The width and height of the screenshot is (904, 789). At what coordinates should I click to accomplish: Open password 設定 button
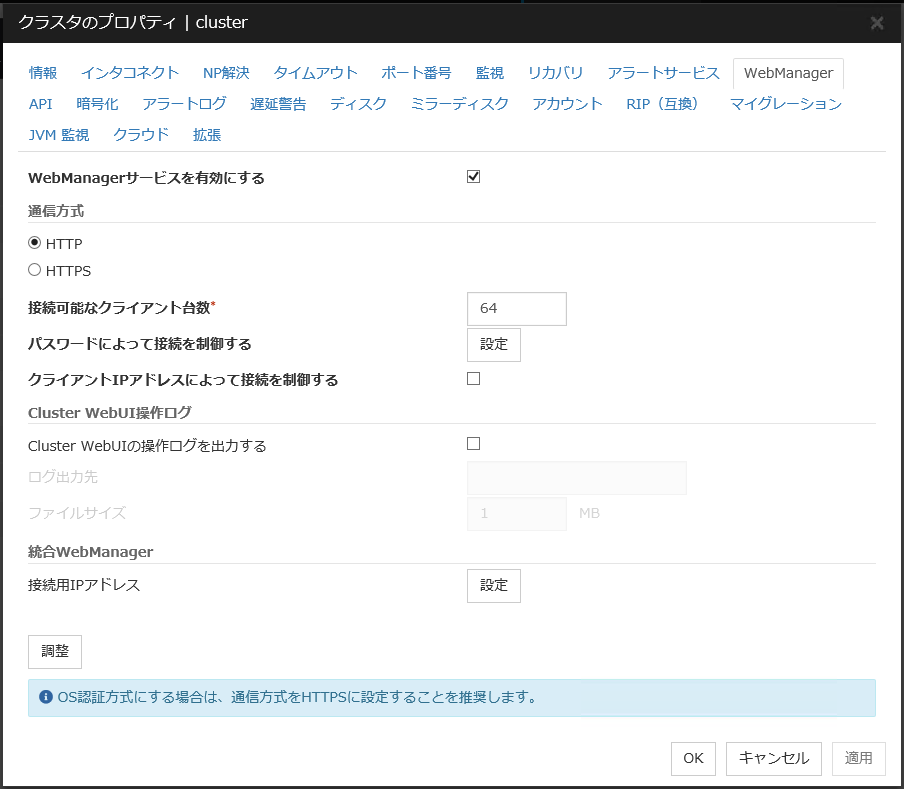tap(494, 344)
